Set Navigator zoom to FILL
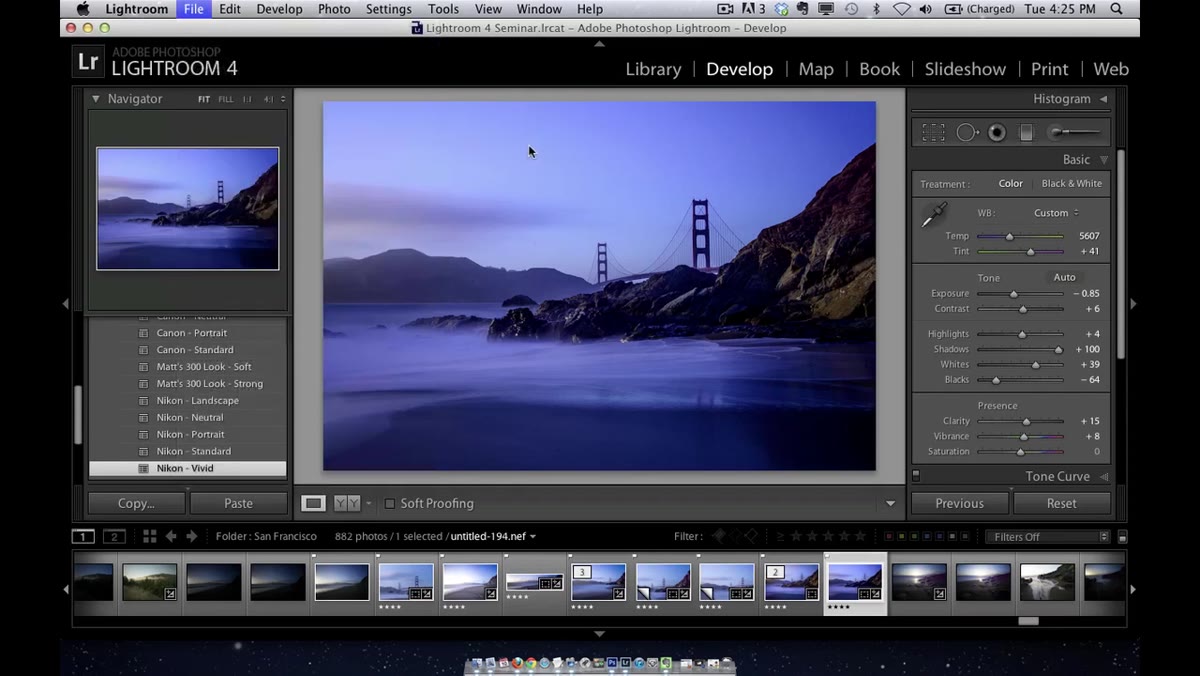Image resolution: width=1200 pixels, height=676 pixels. tap(226, 99)
